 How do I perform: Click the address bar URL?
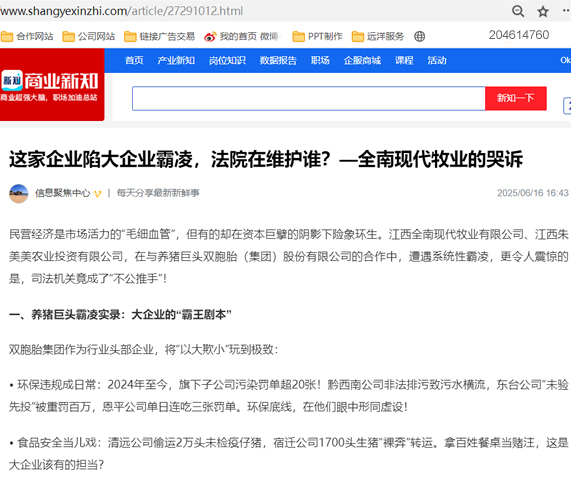[x=122, y=11]
